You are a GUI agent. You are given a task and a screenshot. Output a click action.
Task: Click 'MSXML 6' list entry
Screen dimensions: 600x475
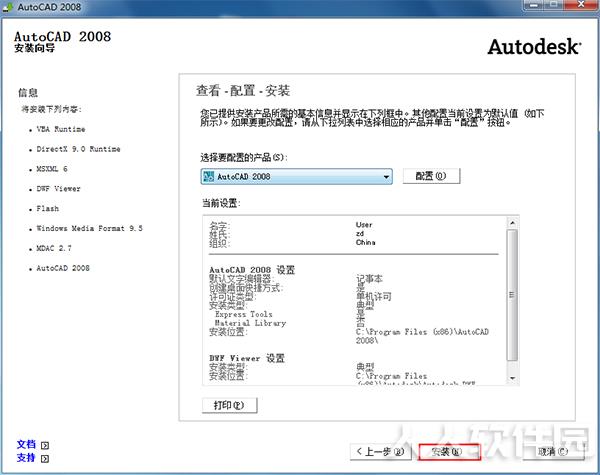click(52, 169)
